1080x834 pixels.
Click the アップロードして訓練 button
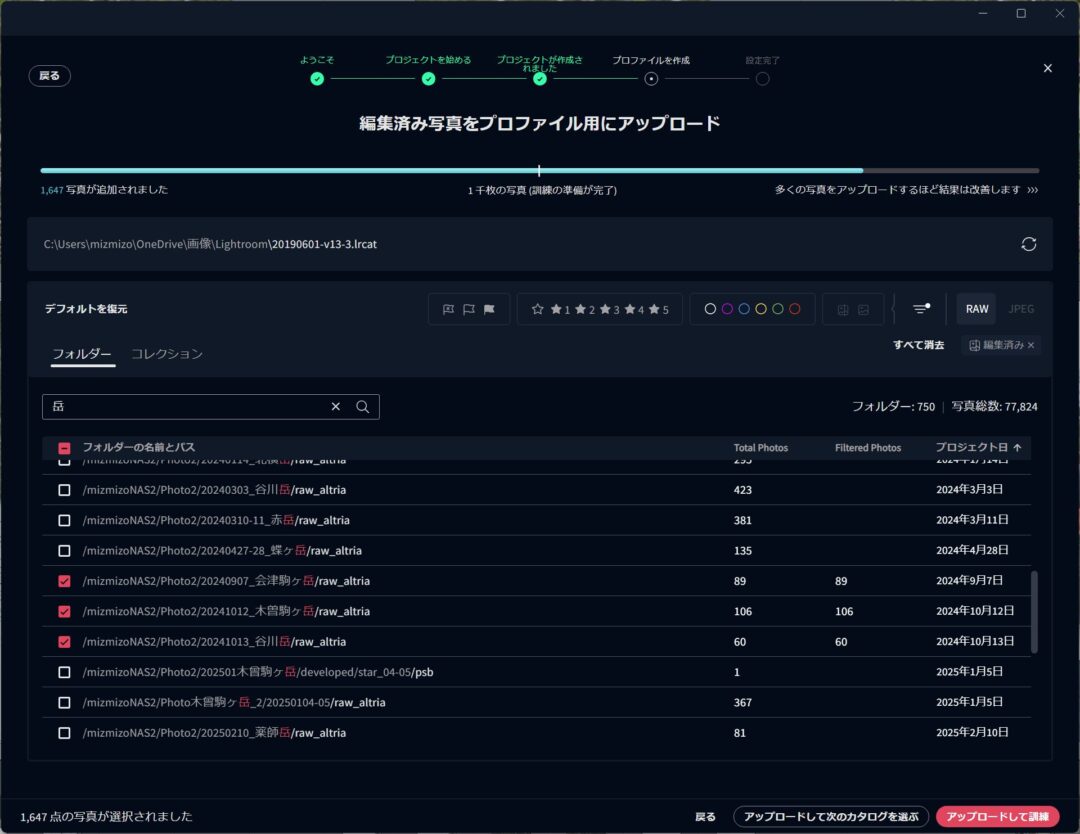tap(997, 817)
